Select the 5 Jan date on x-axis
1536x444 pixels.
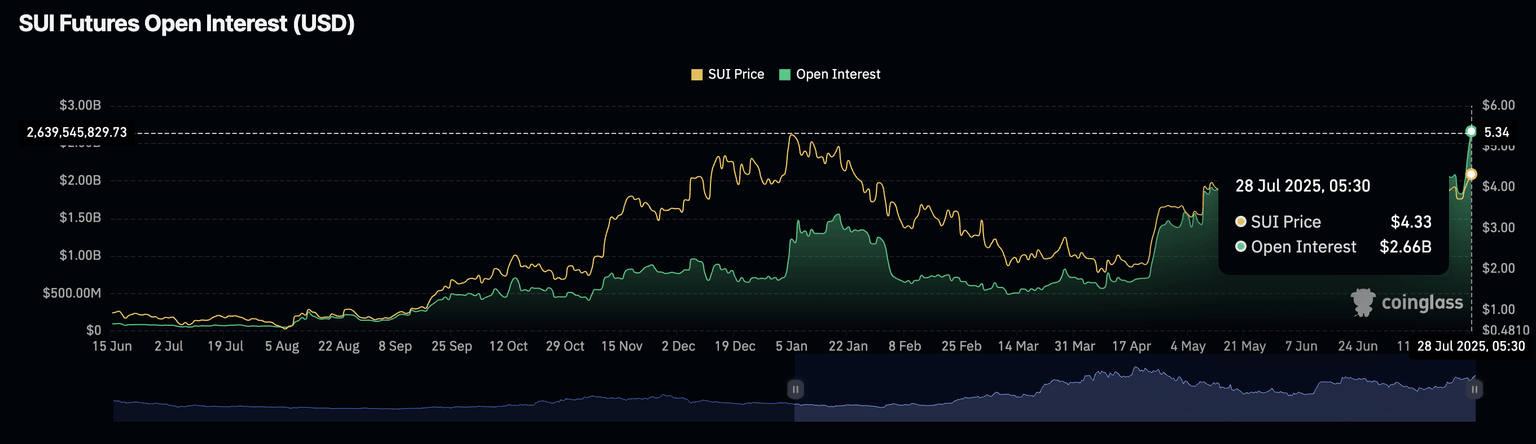[x=793, y=346]
